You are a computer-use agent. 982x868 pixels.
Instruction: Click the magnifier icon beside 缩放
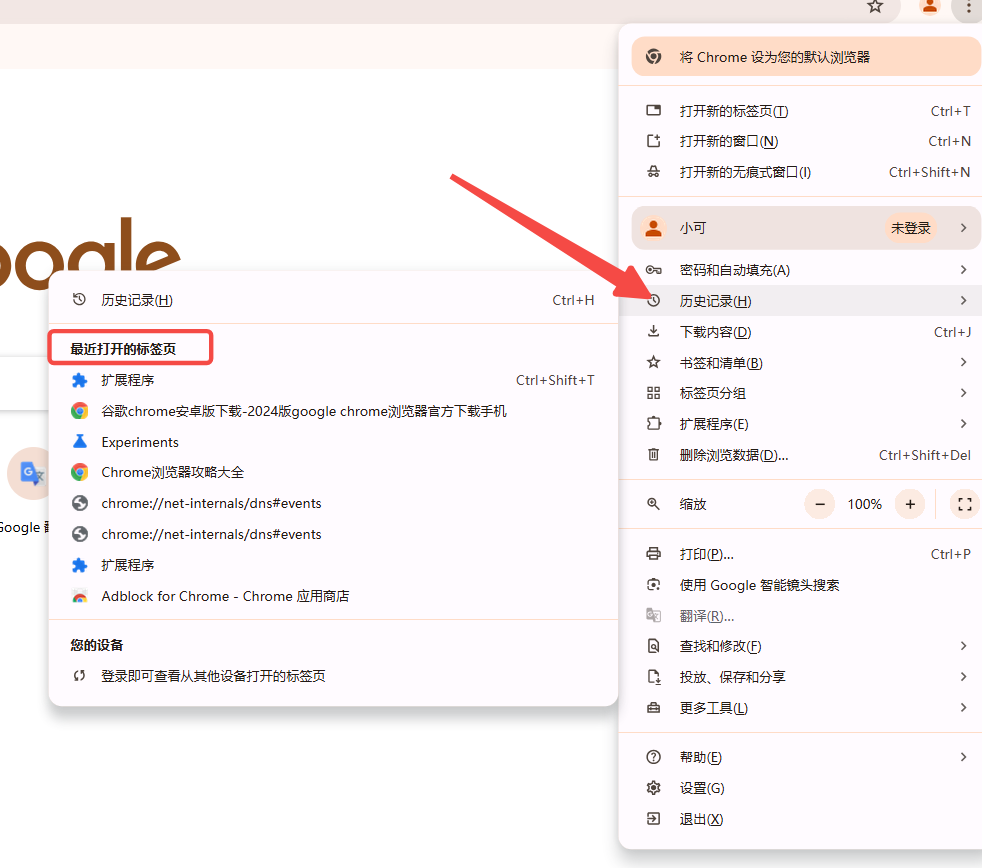coord(653,504)
